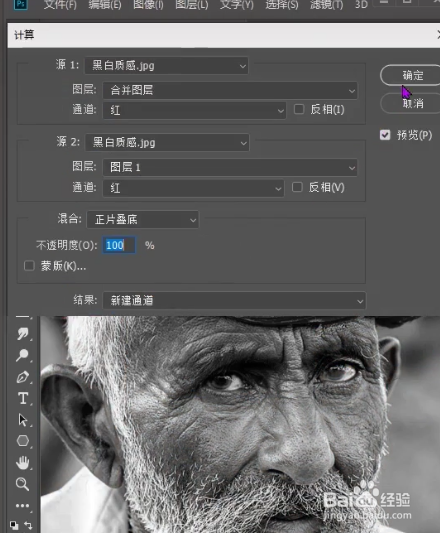
Task: Click the portrait image canvas
Action: [x=240, y=424]
